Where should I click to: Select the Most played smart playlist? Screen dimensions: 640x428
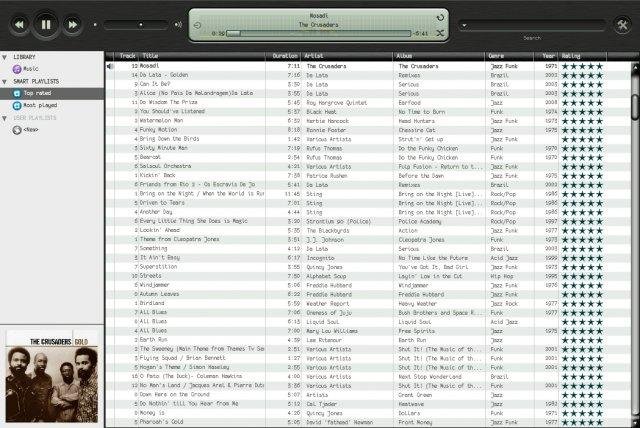click(38, 104)
